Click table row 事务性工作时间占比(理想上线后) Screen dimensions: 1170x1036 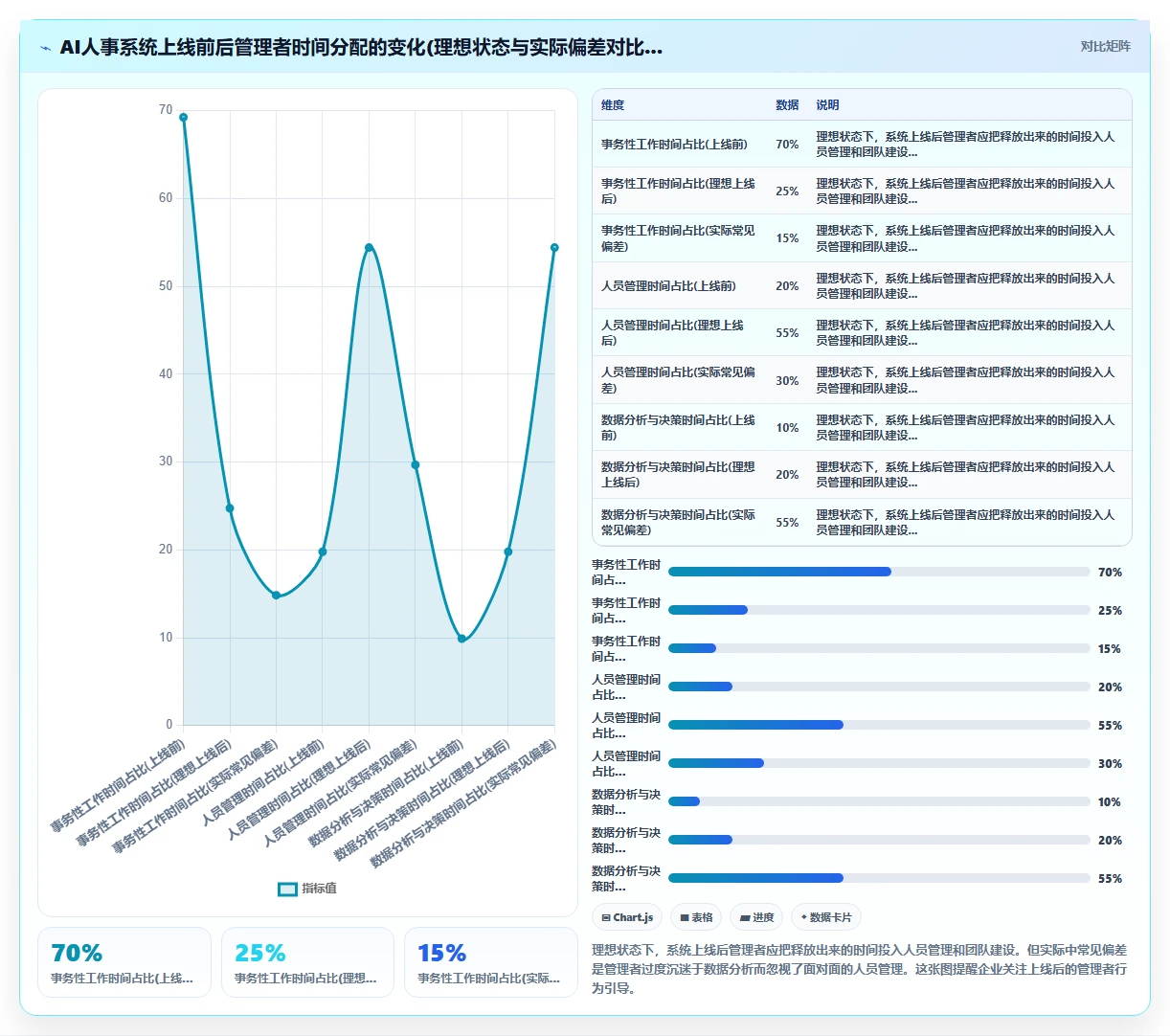tap(862, 191)
